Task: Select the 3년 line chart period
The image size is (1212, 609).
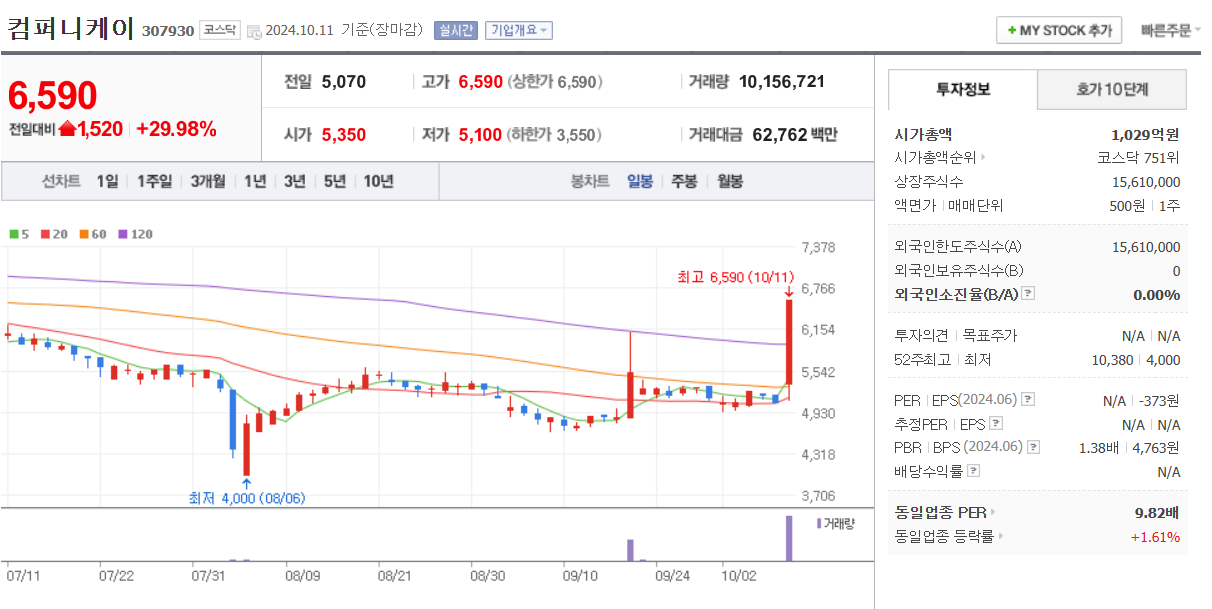Action: pyautogui.click(x=295, y=181)
